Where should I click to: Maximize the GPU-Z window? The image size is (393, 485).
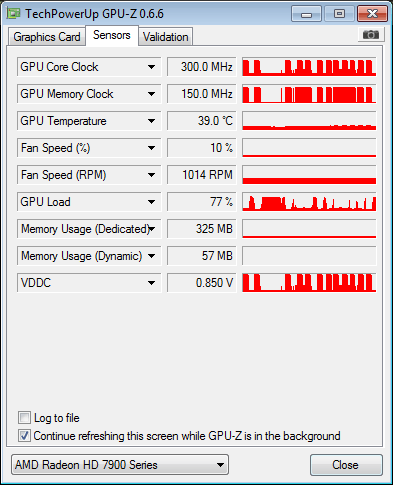[339, 14]
